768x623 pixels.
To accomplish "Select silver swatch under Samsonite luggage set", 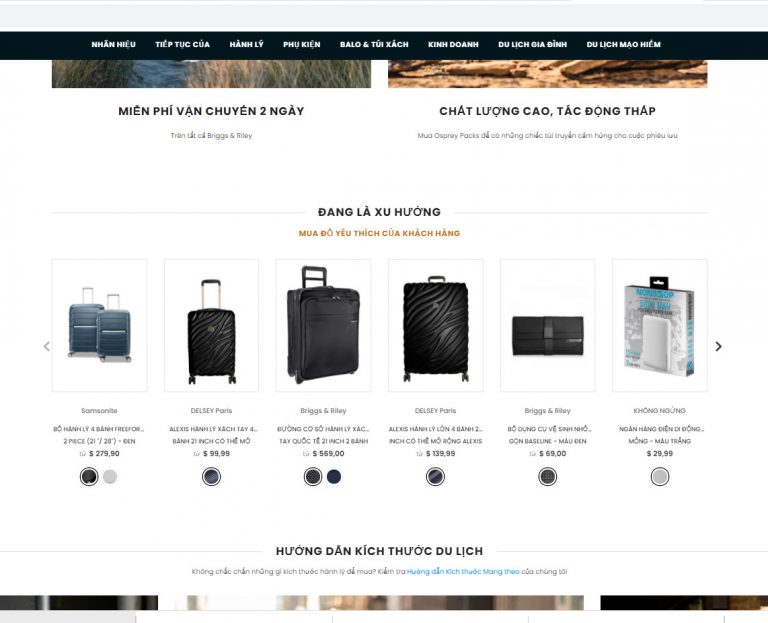I will click(110, 477).
